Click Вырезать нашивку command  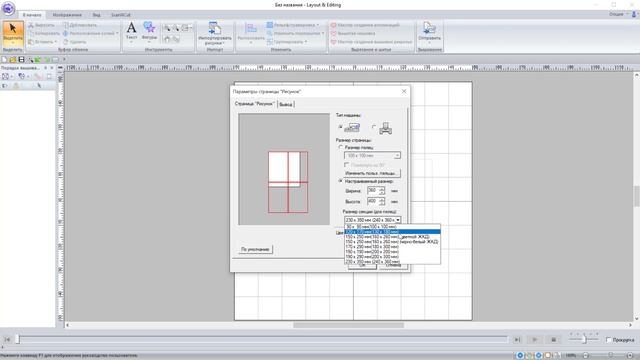[353, 33]
